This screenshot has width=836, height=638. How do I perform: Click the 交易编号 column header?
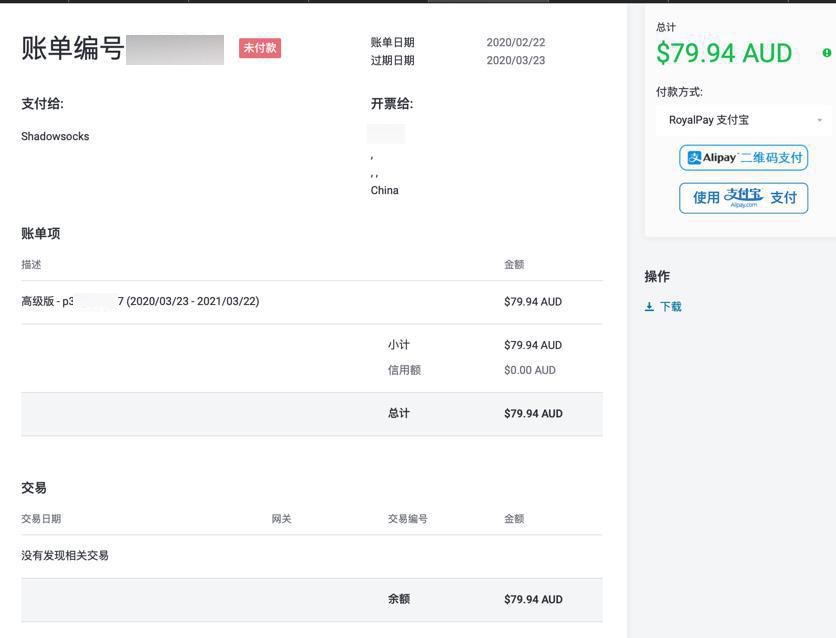coord(407,519)
